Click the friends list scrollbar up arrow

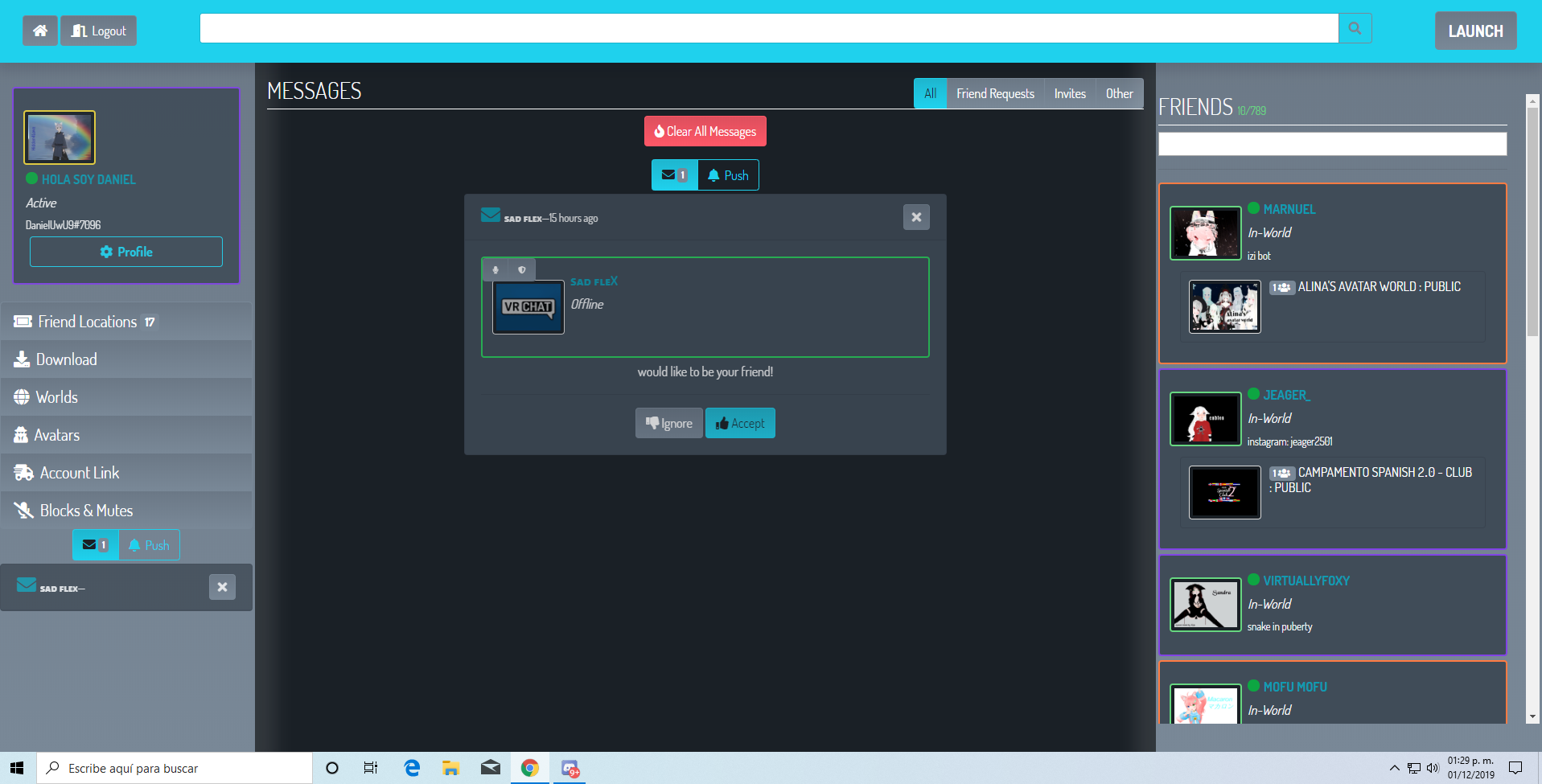[1532, 101]
